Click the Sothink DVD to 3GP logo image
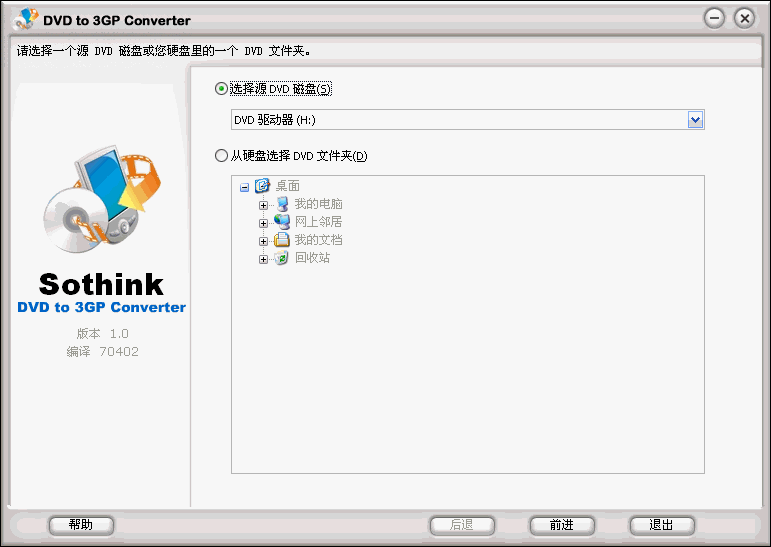The image size is (771, 547). [x=101, y=199]
